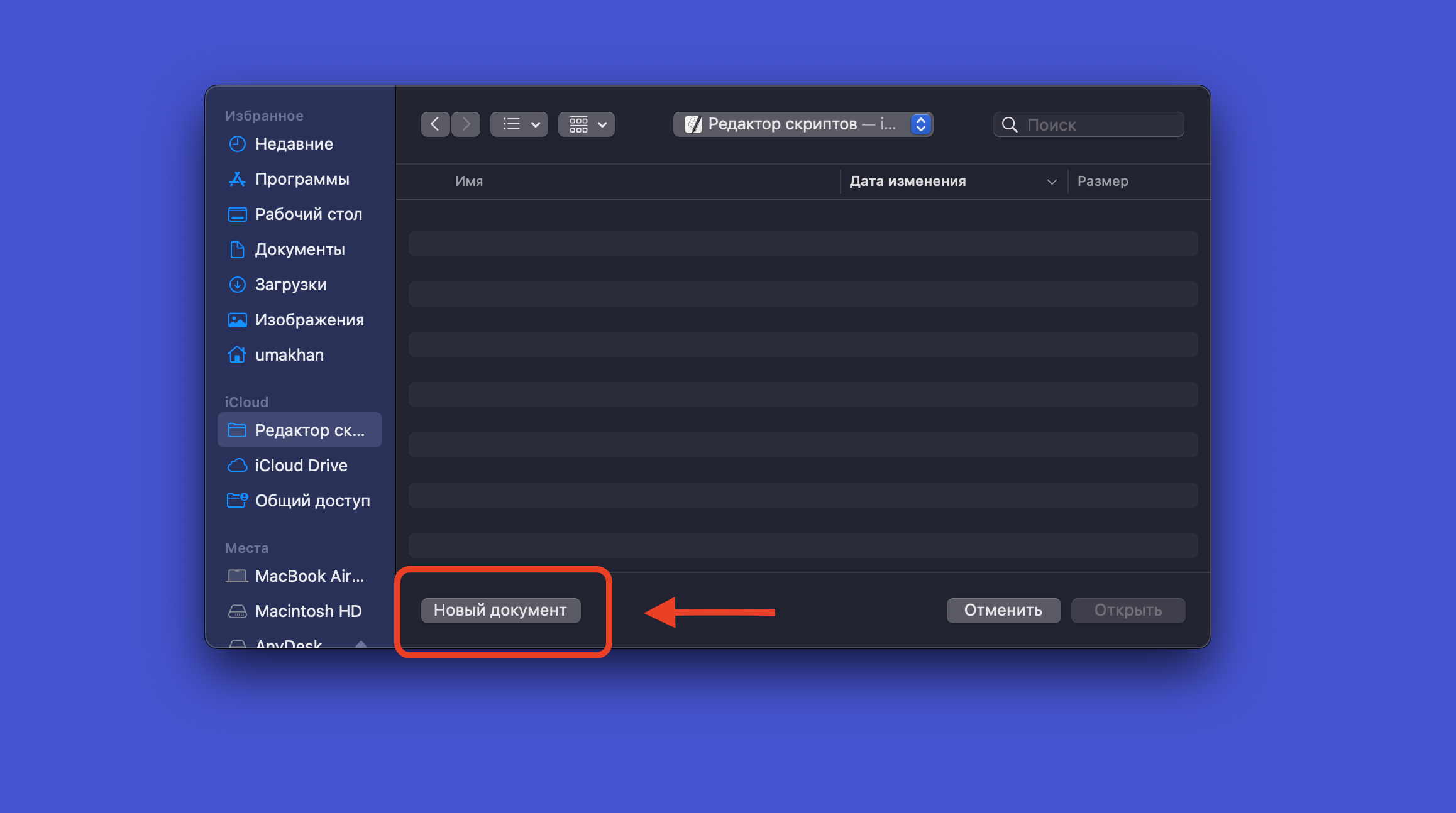Viewport: 1456px width, 813px height.
Task: Select Macintosh HD in the sidebar
Action: (308, 611)
